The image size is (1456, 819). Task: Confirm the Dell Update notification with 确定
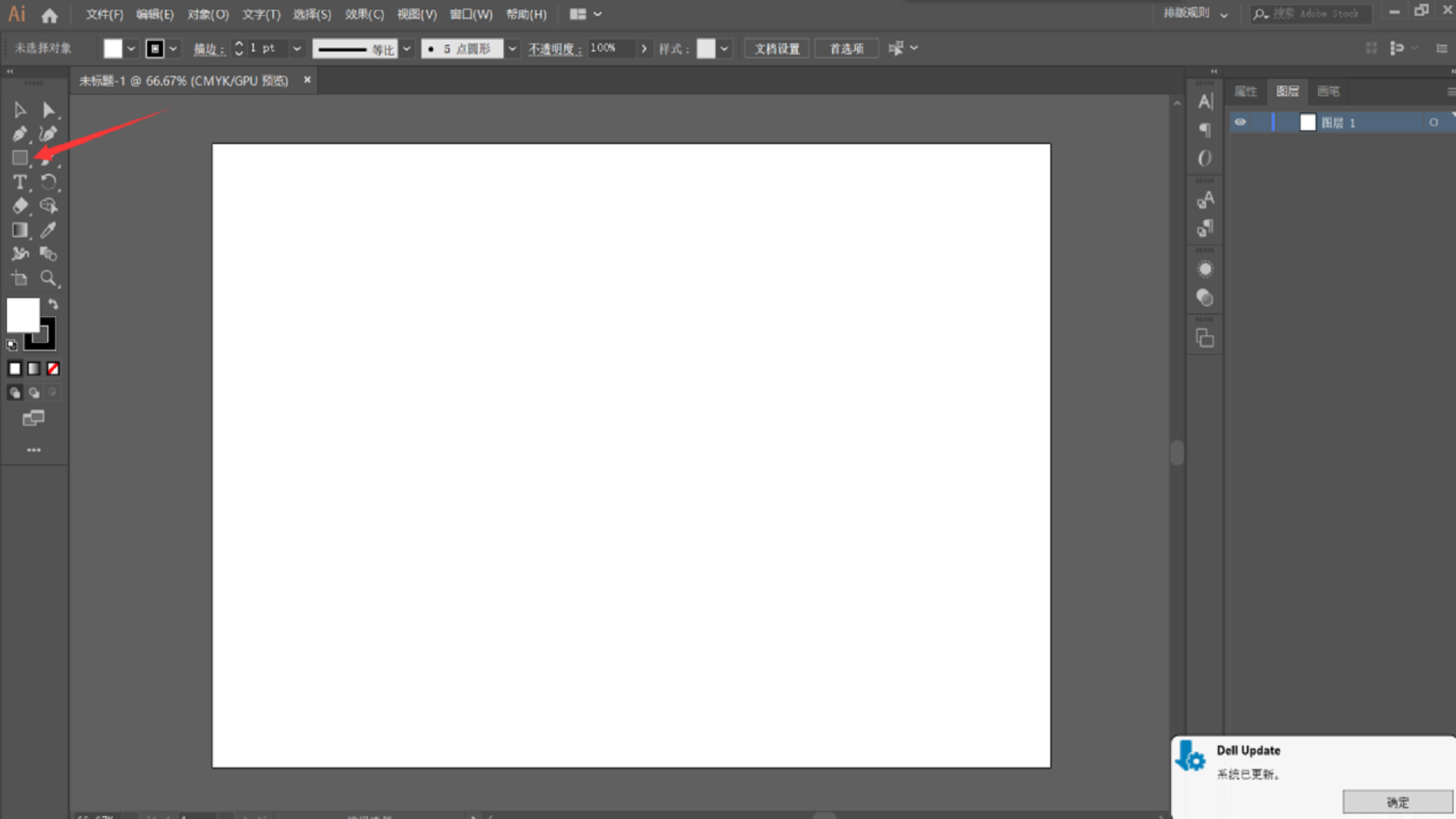tap(1398, 802)
